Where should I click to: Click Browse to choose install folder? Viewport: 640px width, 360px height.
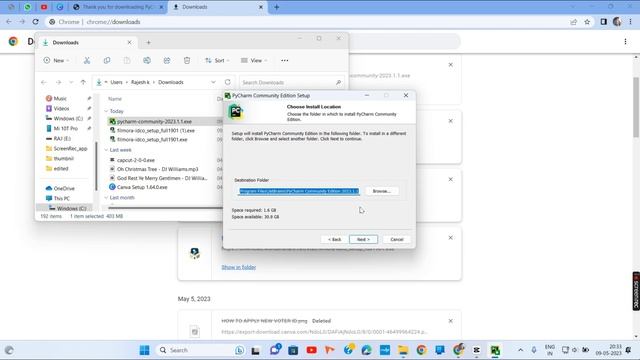click(381, 191)
